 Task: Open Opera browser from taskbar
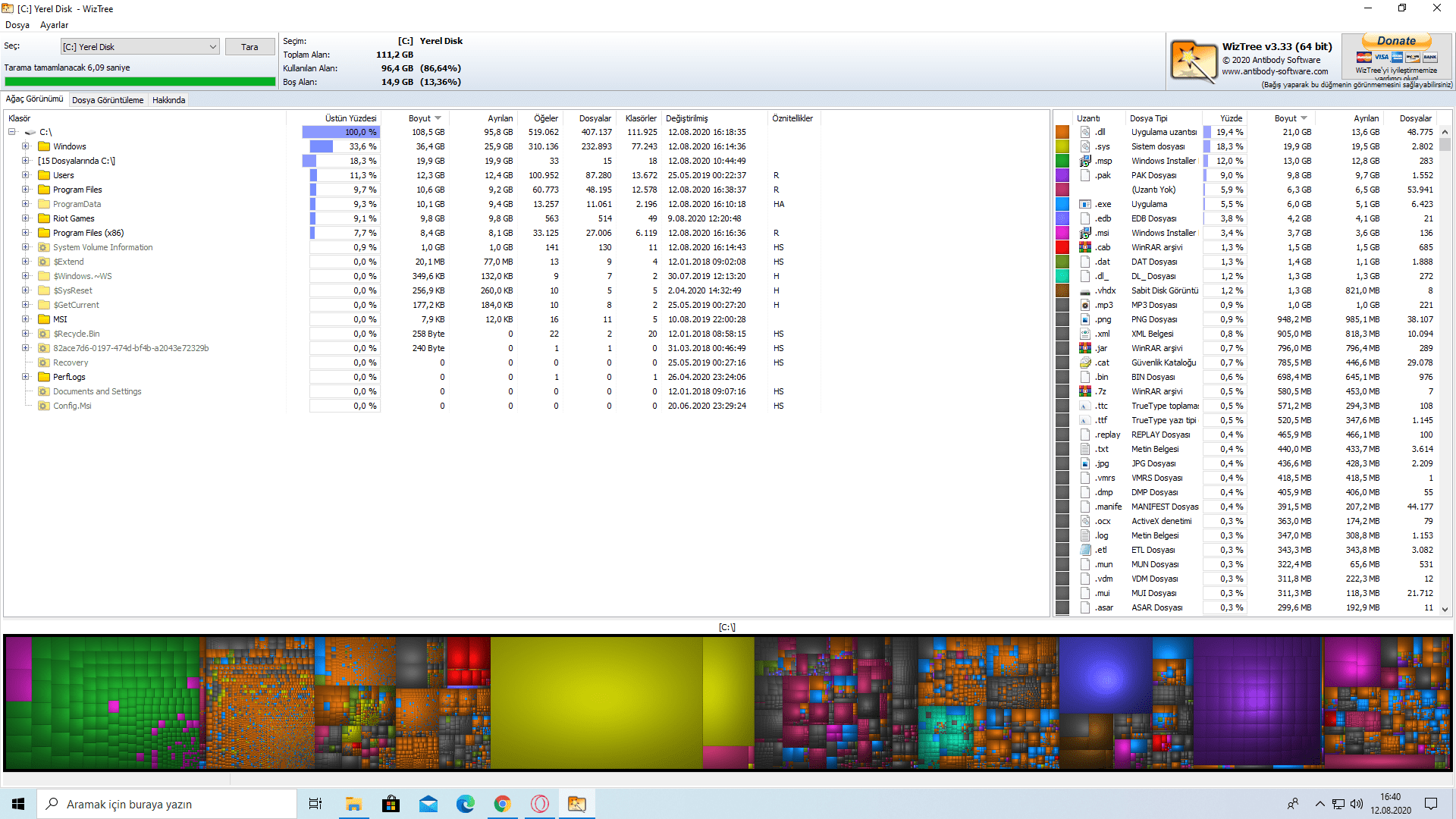pyautogui.click(x=539, y=804)
